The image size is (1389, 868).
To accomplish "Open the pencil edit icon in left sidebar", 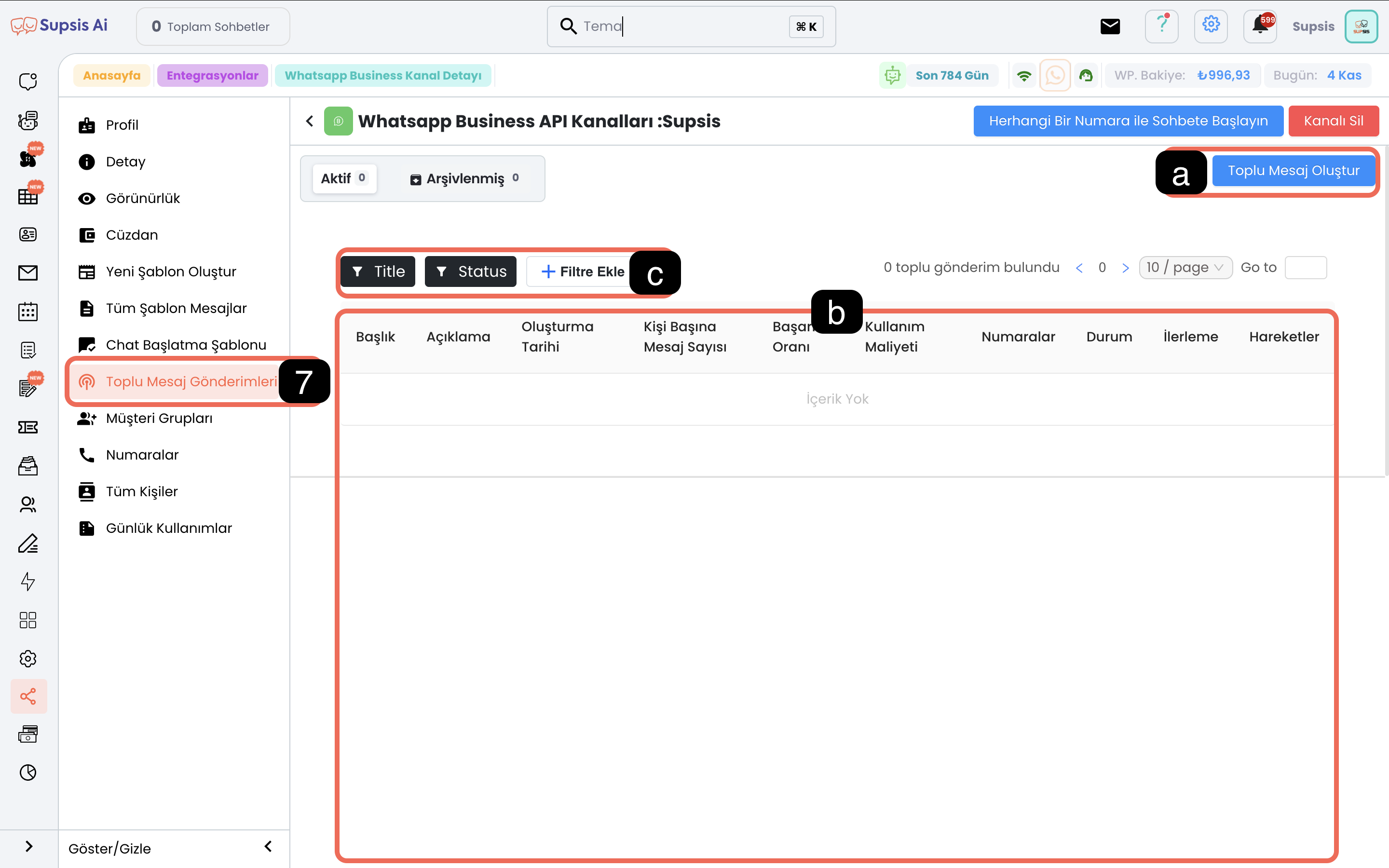I will tap(27, 543).
